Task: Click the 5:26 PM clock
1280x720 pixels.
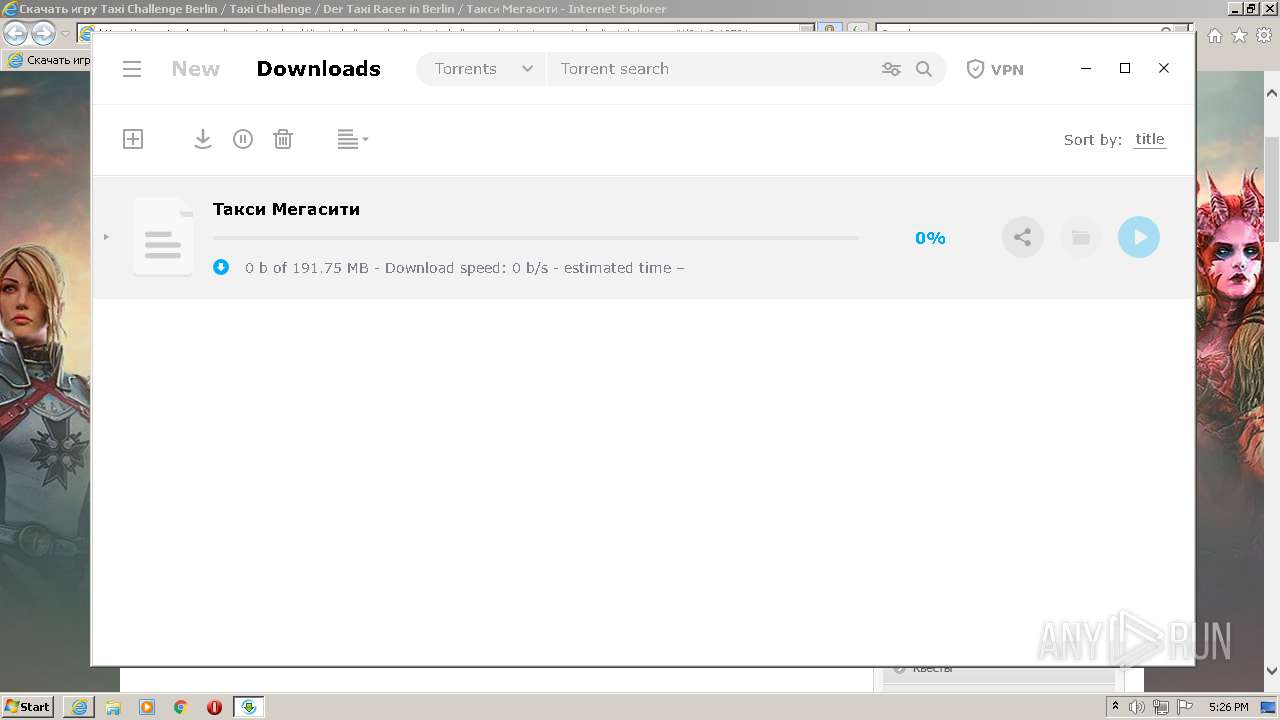Action: (1228, 707)
